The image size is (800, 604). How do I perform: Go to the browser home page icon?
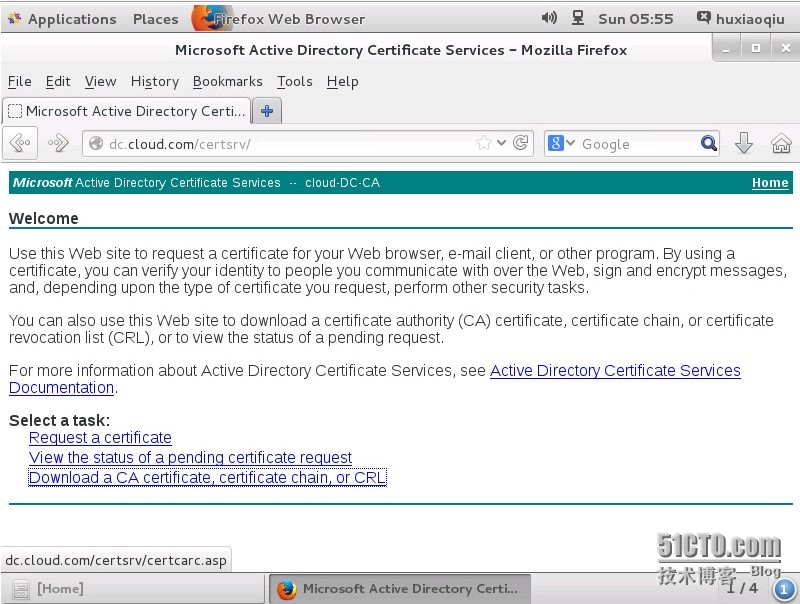coord(781,143)
